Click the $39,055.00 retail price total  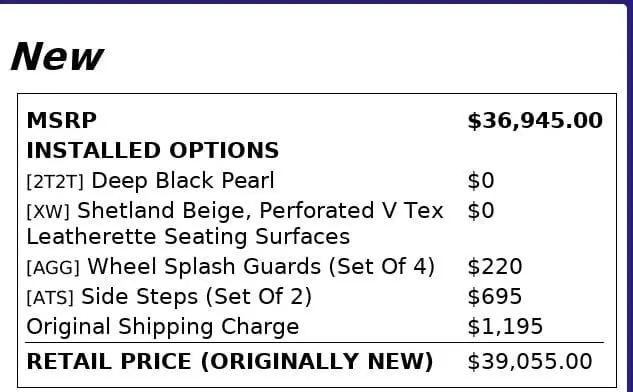[530, 361]
